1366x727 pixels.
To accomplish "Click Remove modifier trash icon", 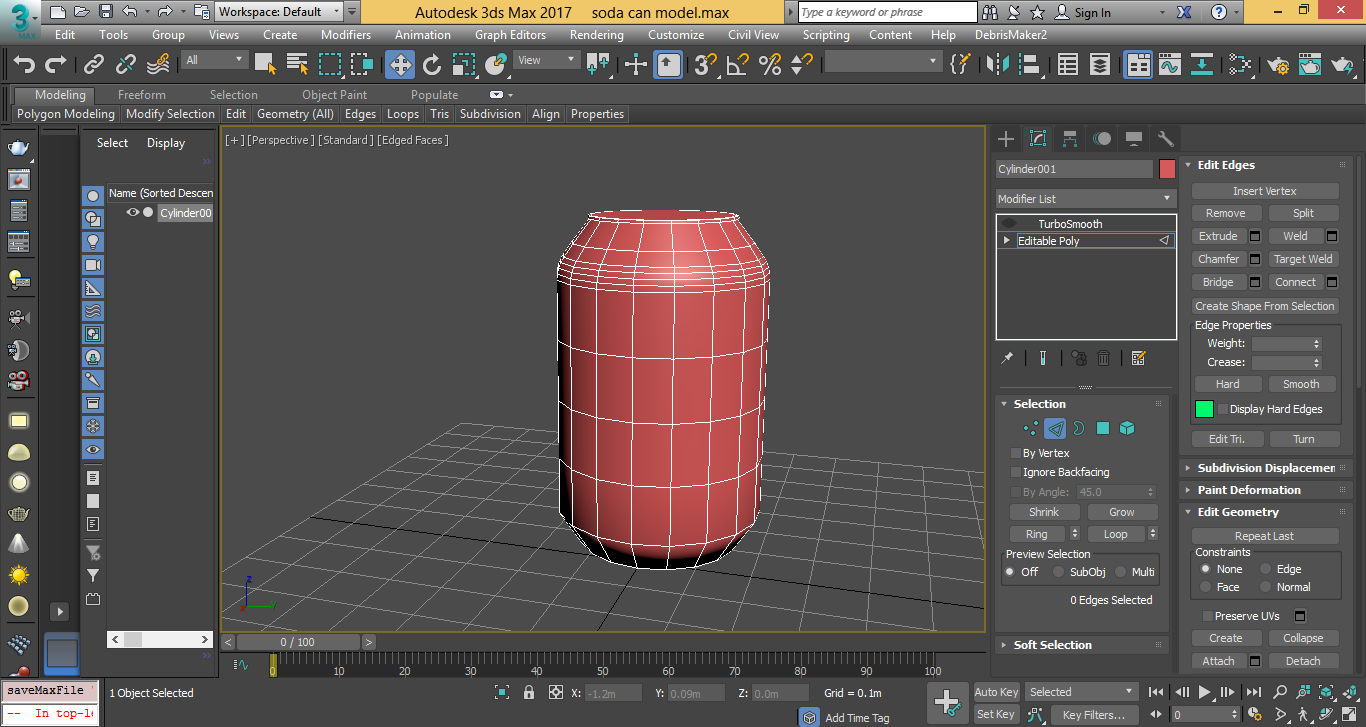I will (x=1104, y=358).
